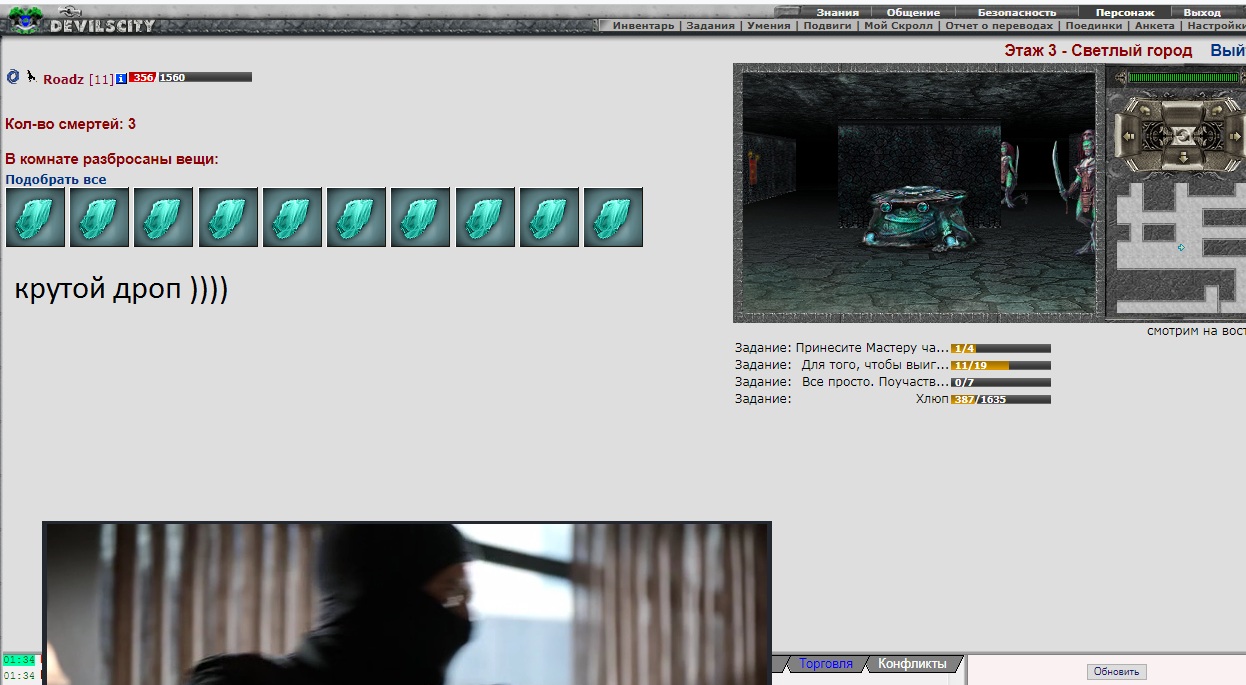Image resolution: width=1246 pixels, height=685 pixels.
Task: Switch to the Конфликты chat tab
Action: pyautogui.click(x=912, y=663)
